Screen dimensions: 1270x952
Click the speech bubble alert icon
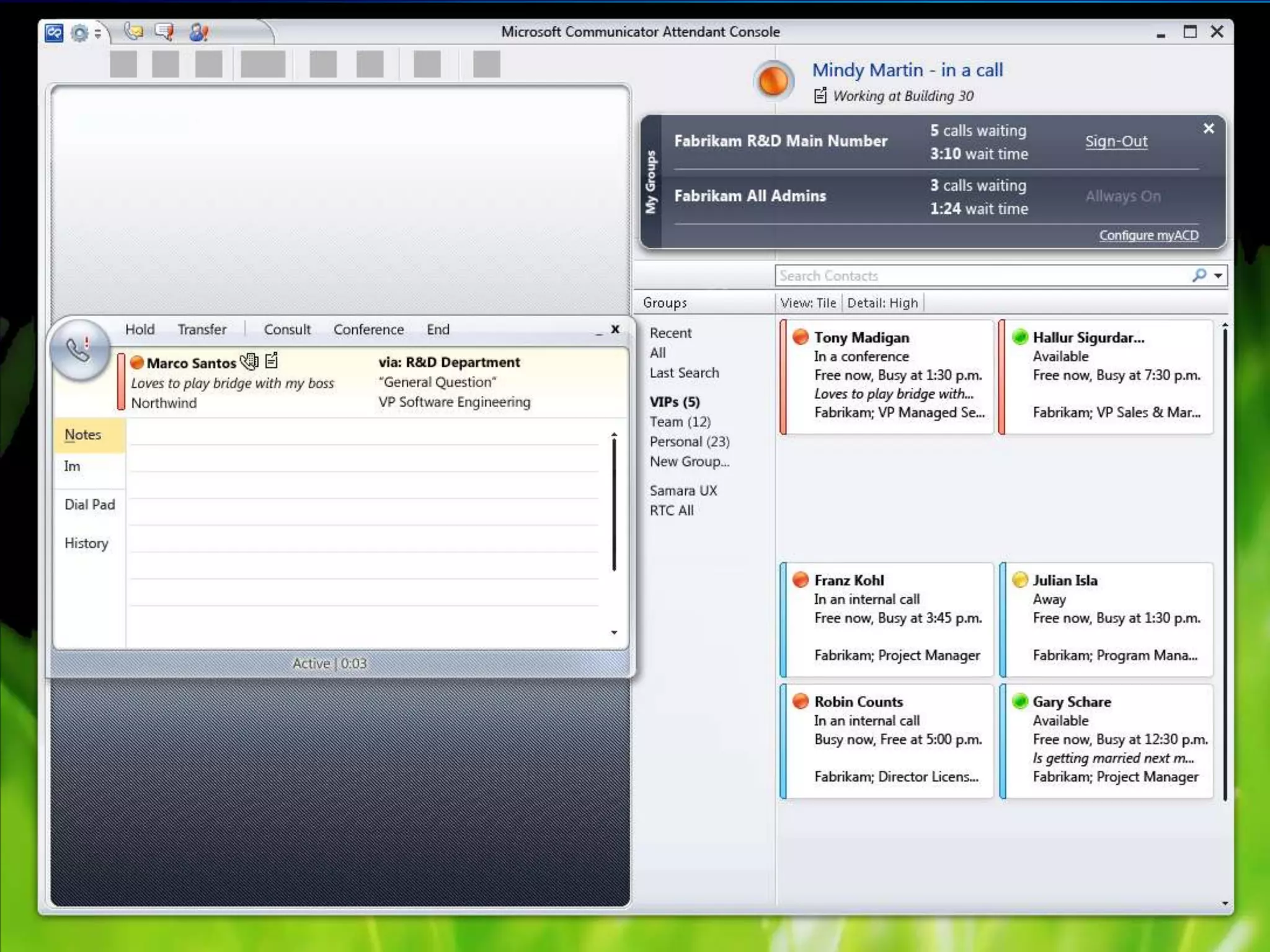(x=164, y=31)
